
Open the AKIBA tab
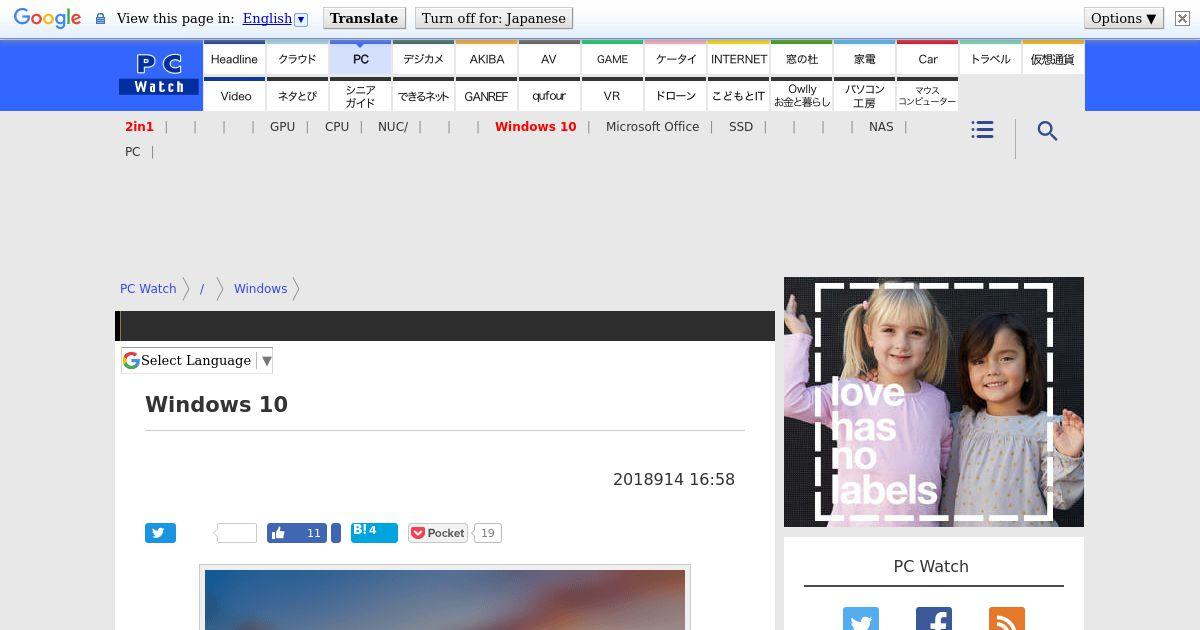[486, 59]
